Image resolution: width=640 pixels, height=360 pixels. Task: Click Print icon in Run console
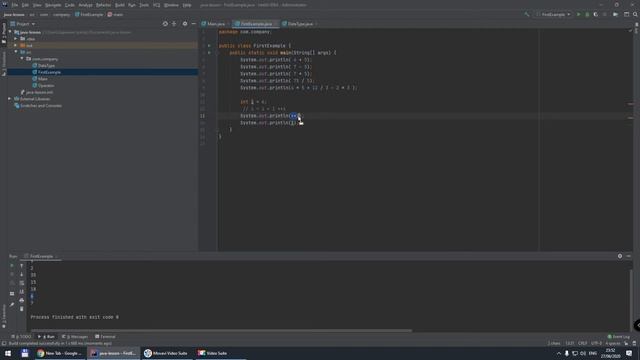[22, 300]
